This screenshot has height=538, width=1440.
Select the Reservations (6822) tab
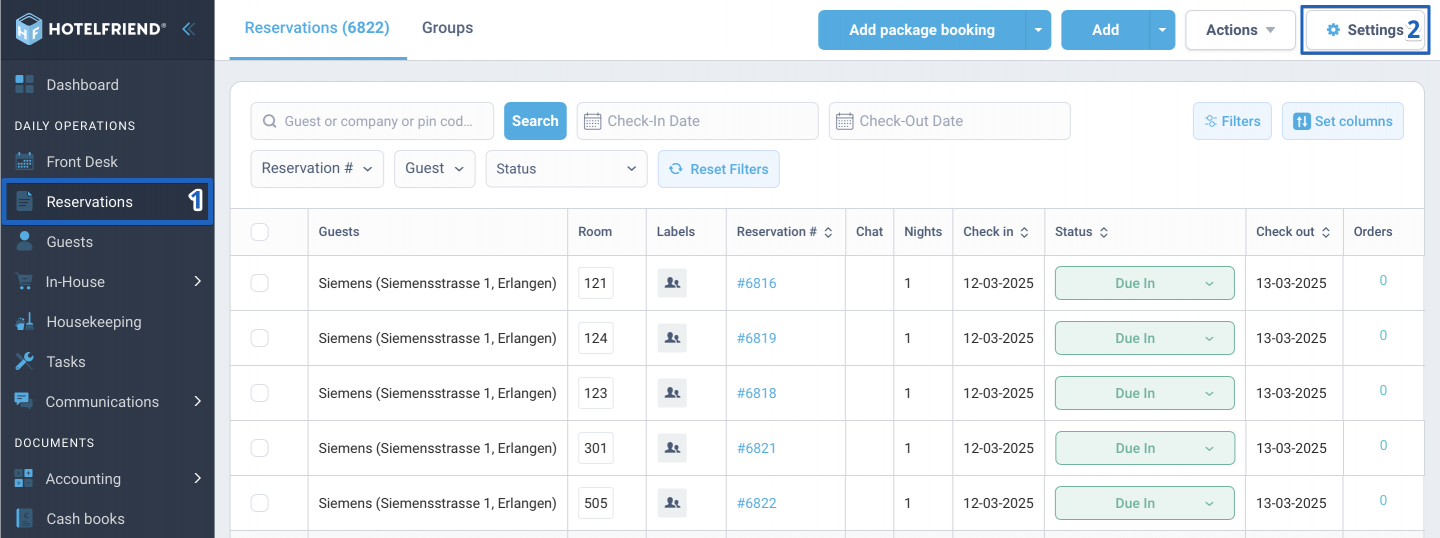click(317, 28)
